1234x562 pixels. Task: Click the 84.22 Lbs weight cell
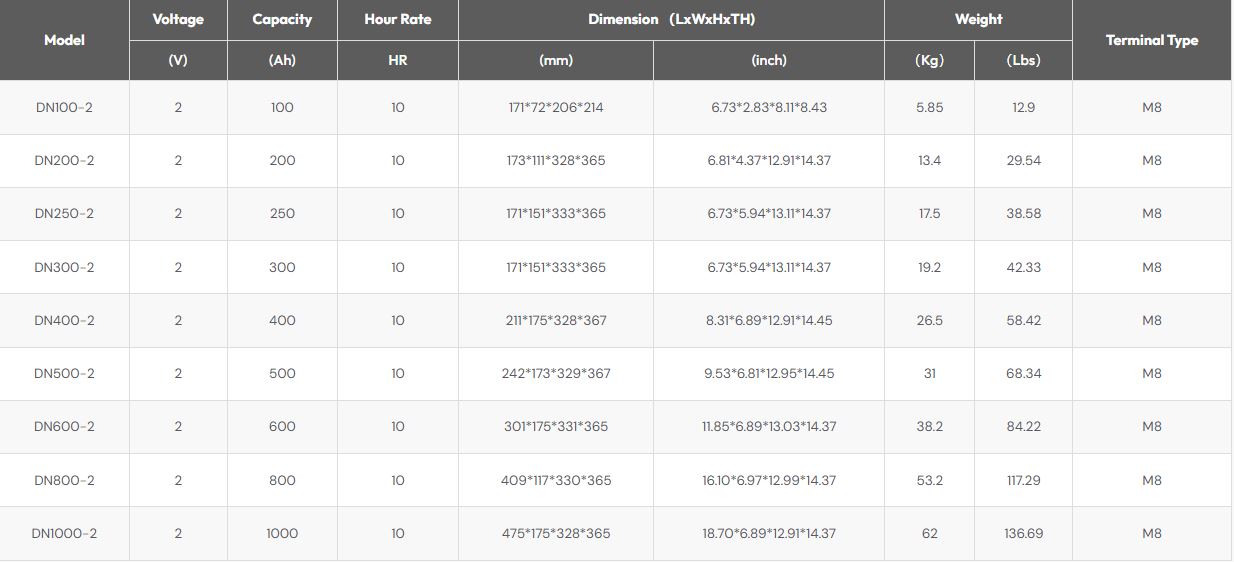1023,426
